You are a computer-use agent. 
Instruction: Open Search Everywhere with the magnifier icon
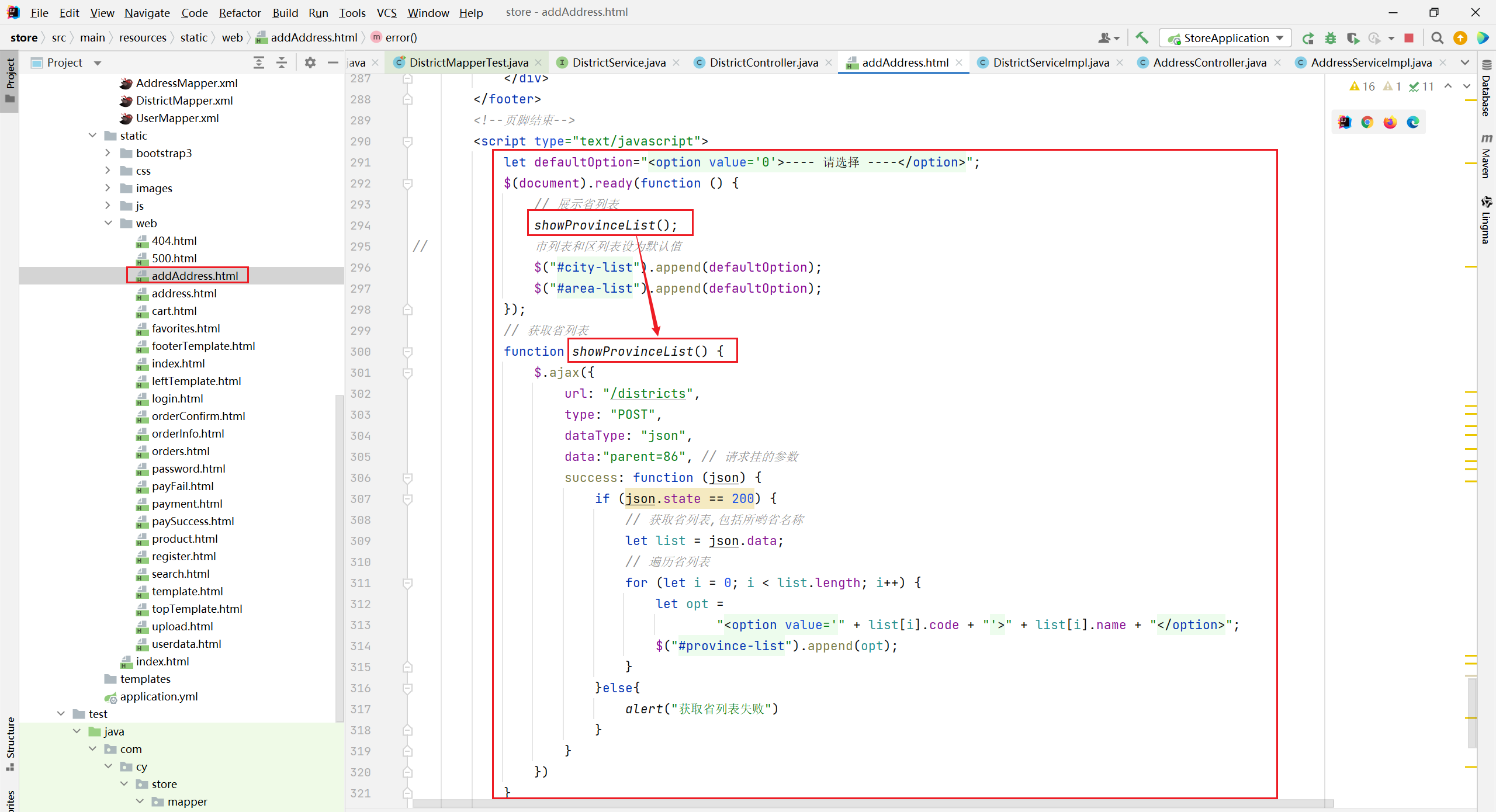point(1438,38)
